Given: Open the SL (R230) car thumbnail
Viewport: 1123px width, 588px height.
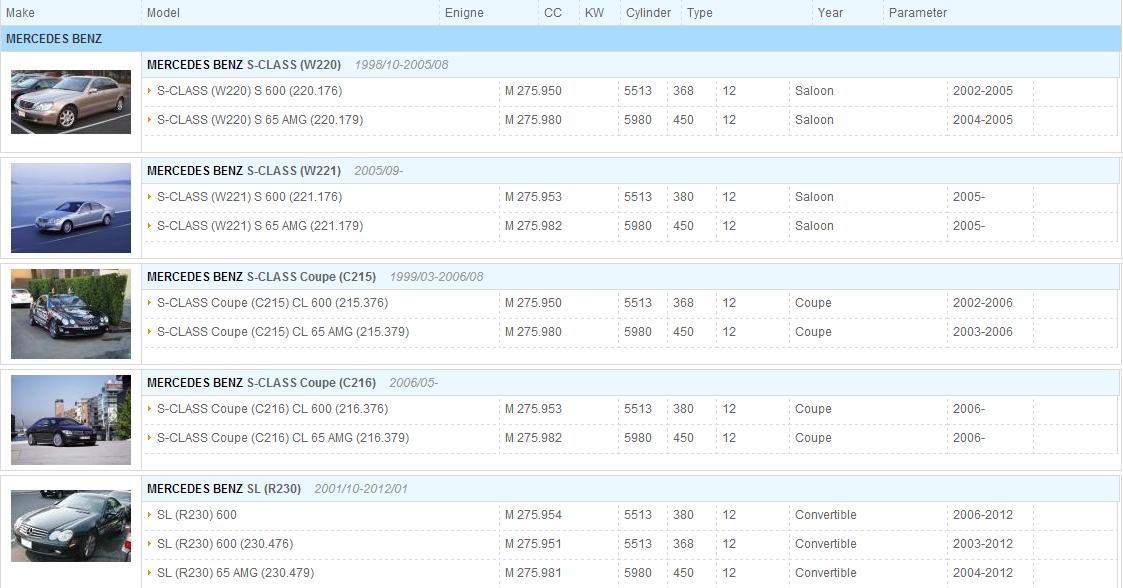Looking at the screenshot, I should coord(71,526).
